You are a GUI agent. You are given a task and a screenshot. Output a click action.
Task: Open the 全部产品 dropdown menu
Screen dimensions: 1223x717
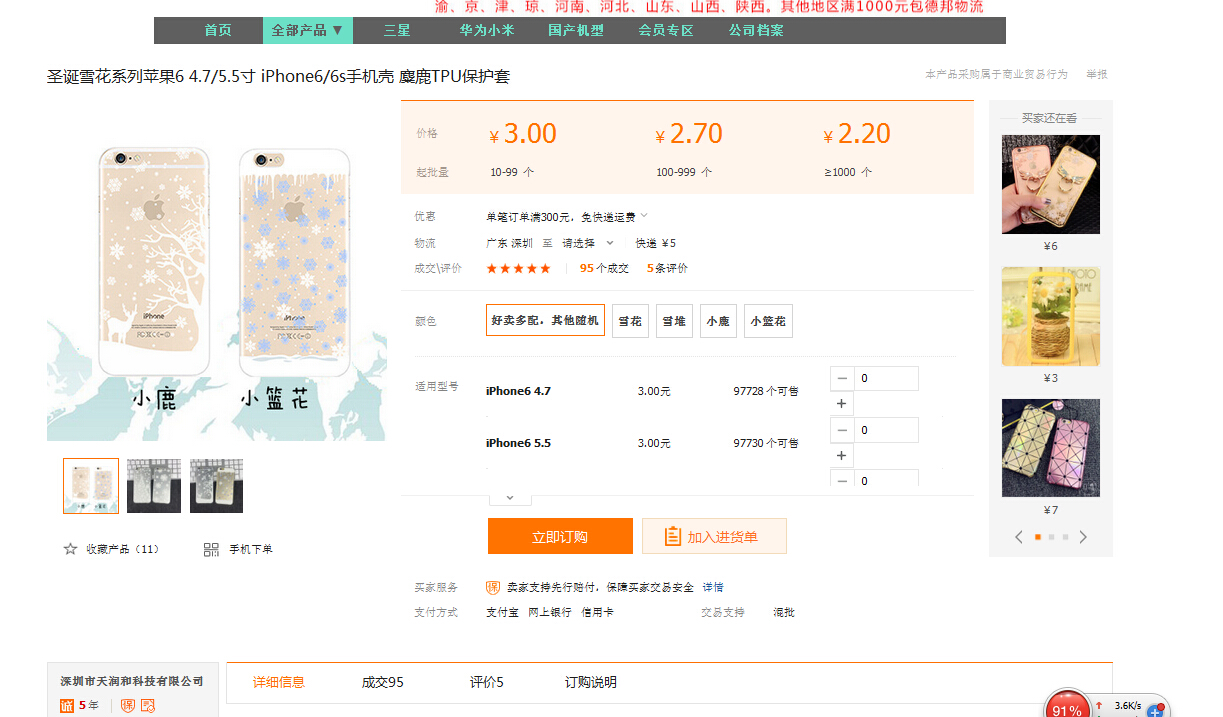pyautogui.click(x=308, y=30)
